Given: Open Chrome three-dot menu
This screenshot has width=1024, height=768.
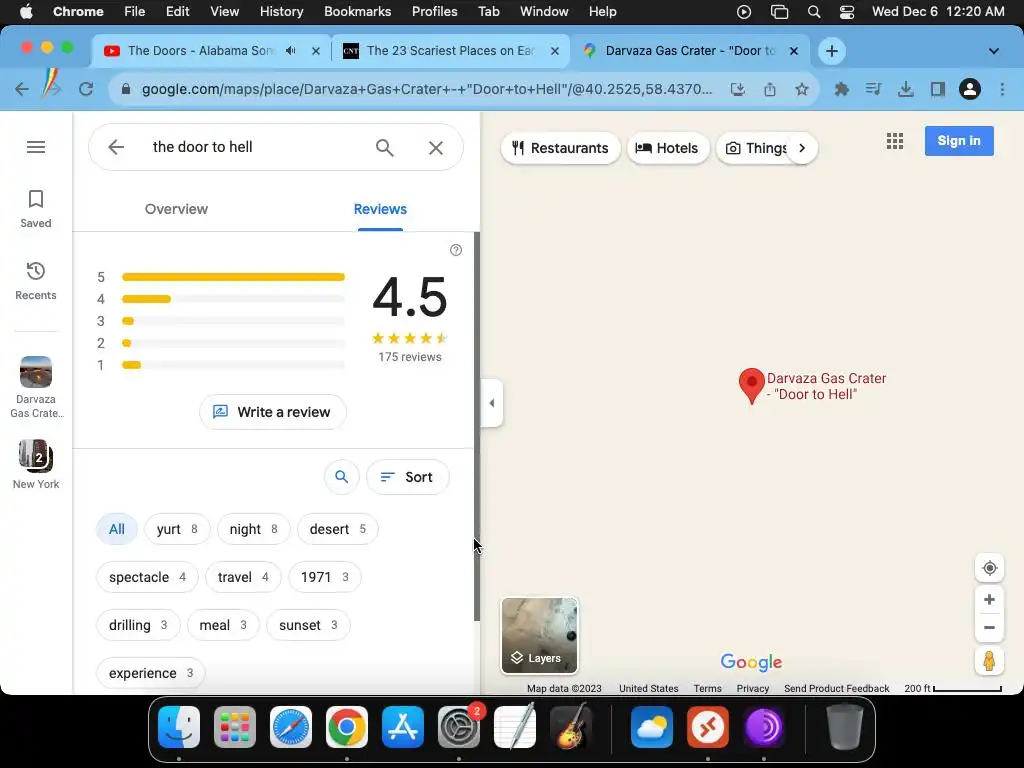Looking at the screenshot, I should coord(1002,89).
